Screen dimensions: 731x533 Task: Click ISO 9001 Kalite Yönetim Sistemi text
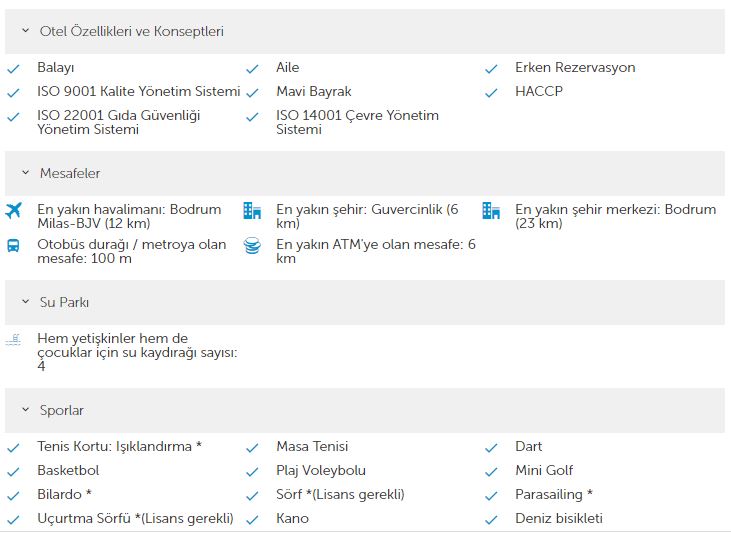pyautogui.click(x=139, y=91)
